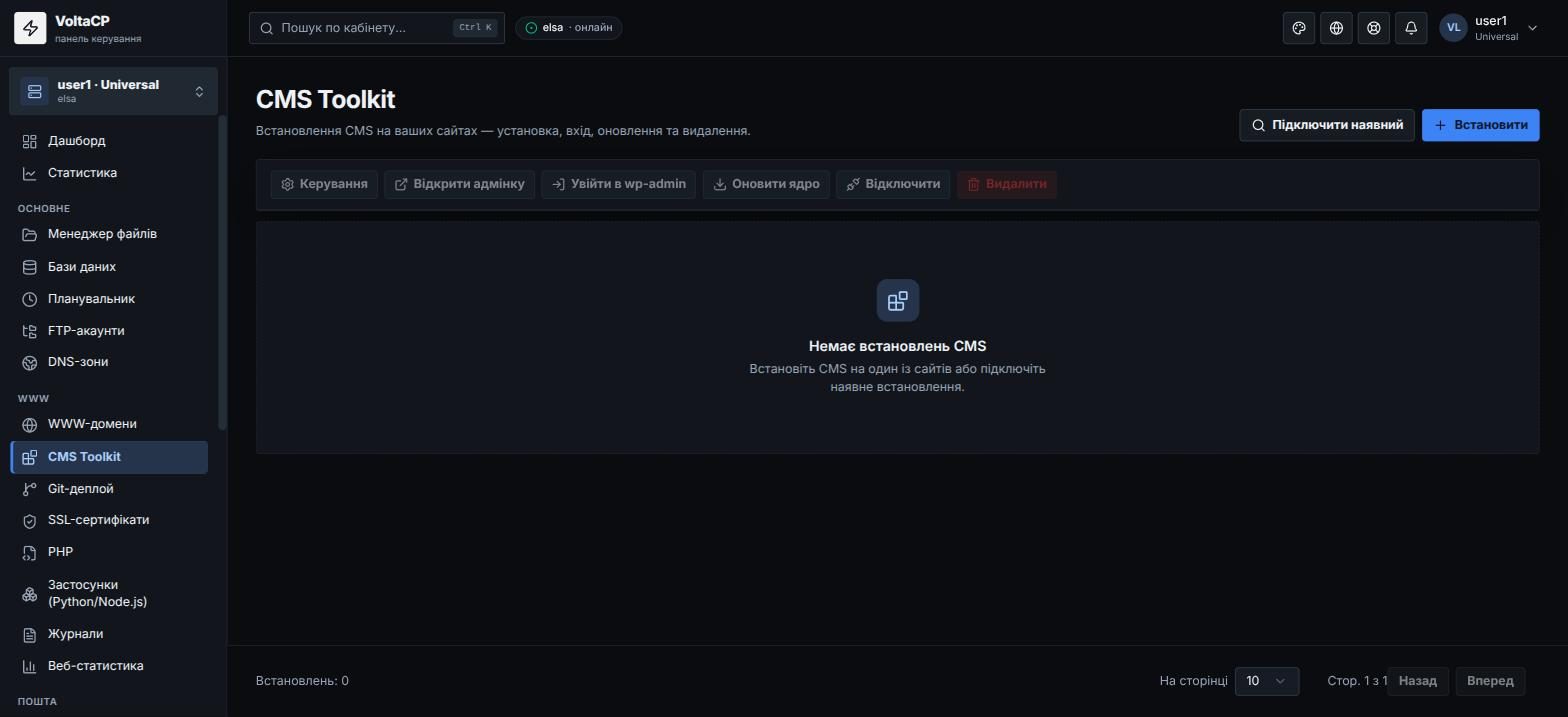1568x717 pixels.
Task: Click Оновити ядро toolbar button
Action: click(x=766, y=184)
